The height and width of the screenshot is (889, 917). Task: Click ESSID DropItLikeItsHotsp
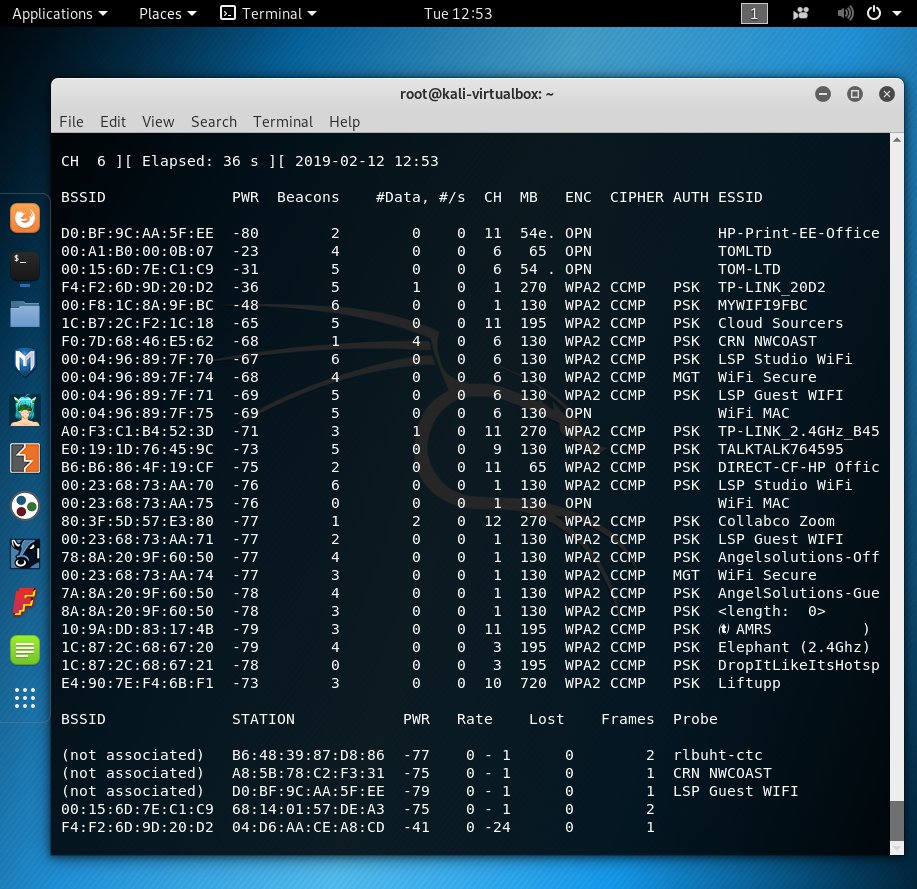tap(799, 666)
